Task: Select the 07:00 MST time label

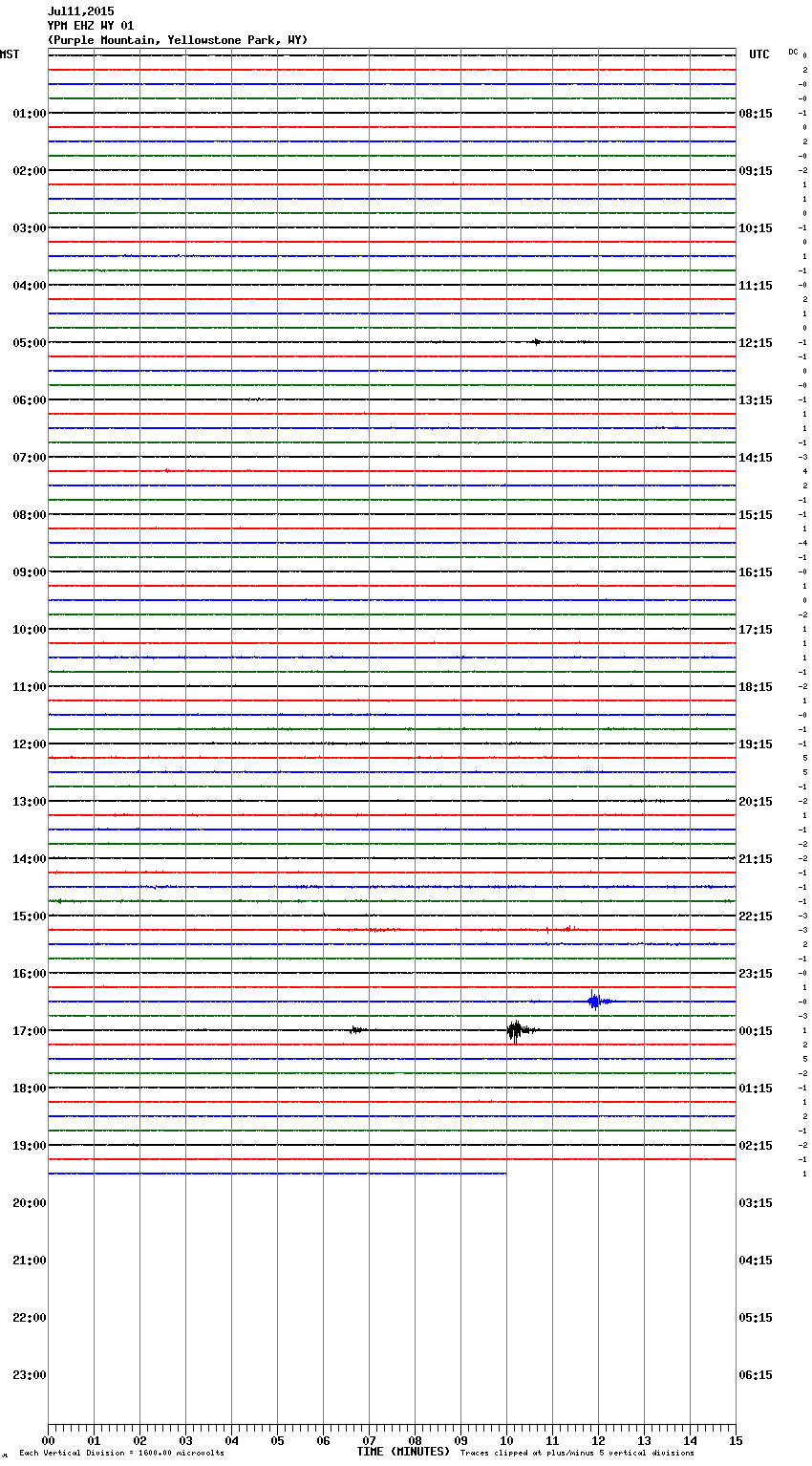Action: [30, 458]
